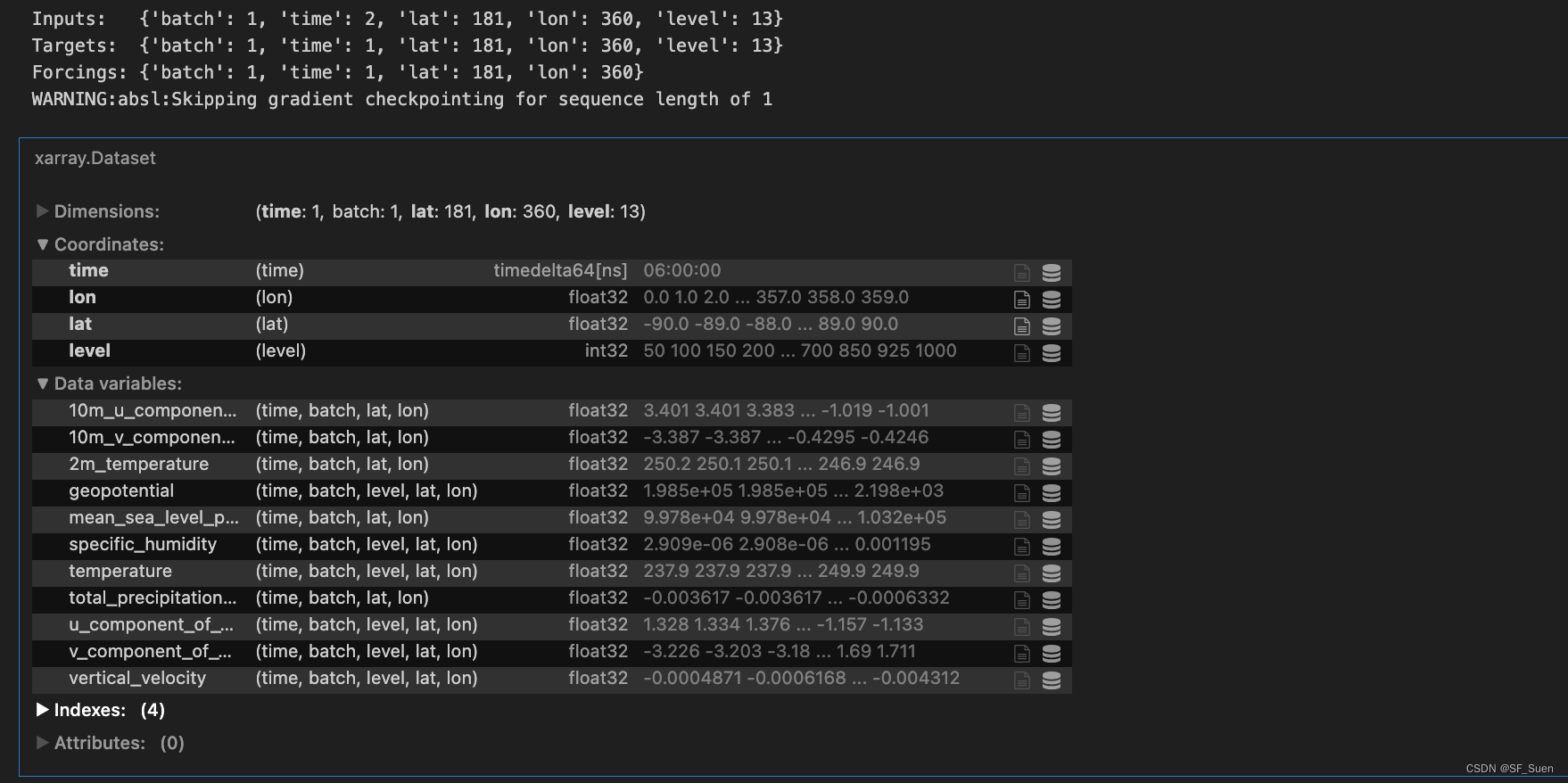Show attributes icon for 10m_u_component row

pyautogui.click(x=1022, y=412)
